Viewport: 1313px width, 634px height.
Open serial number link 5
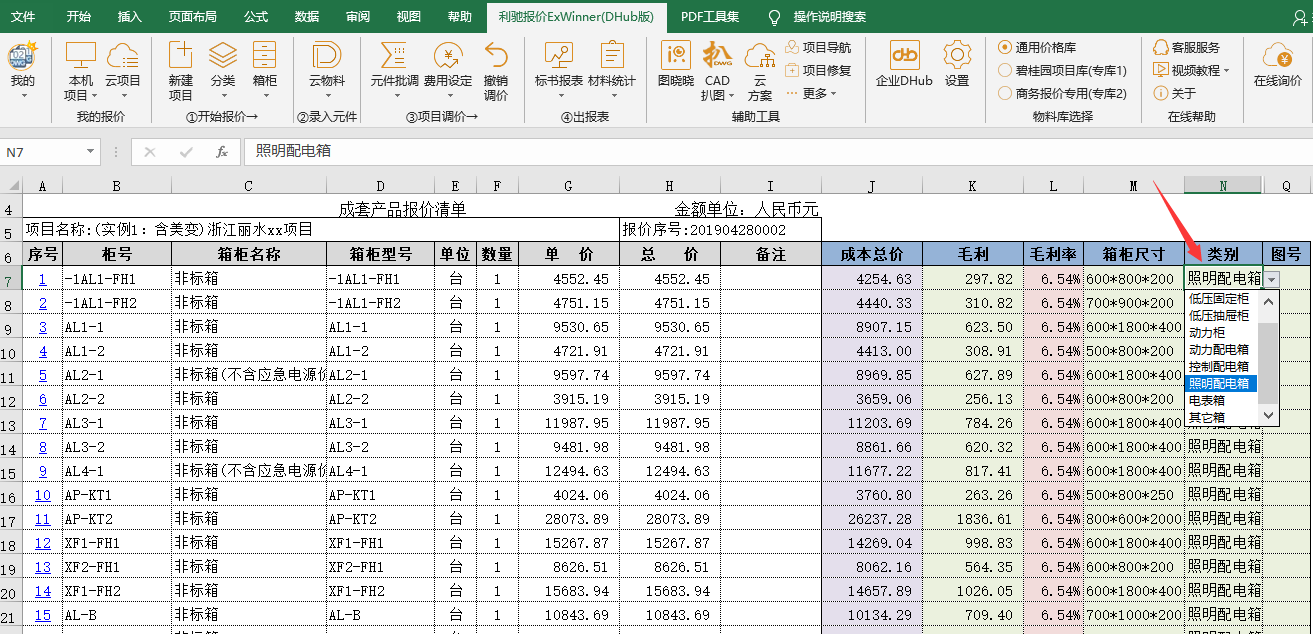tap(43, 375)
